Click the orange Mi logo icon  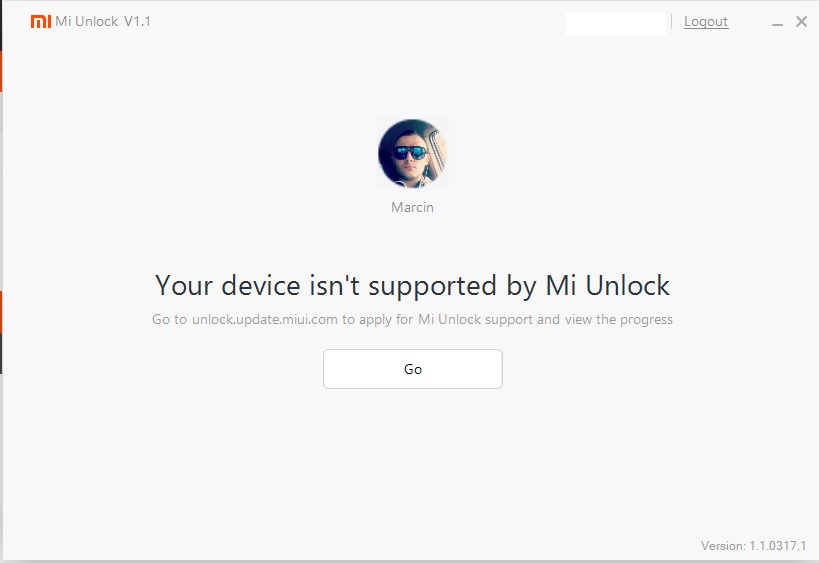[41, 22]
